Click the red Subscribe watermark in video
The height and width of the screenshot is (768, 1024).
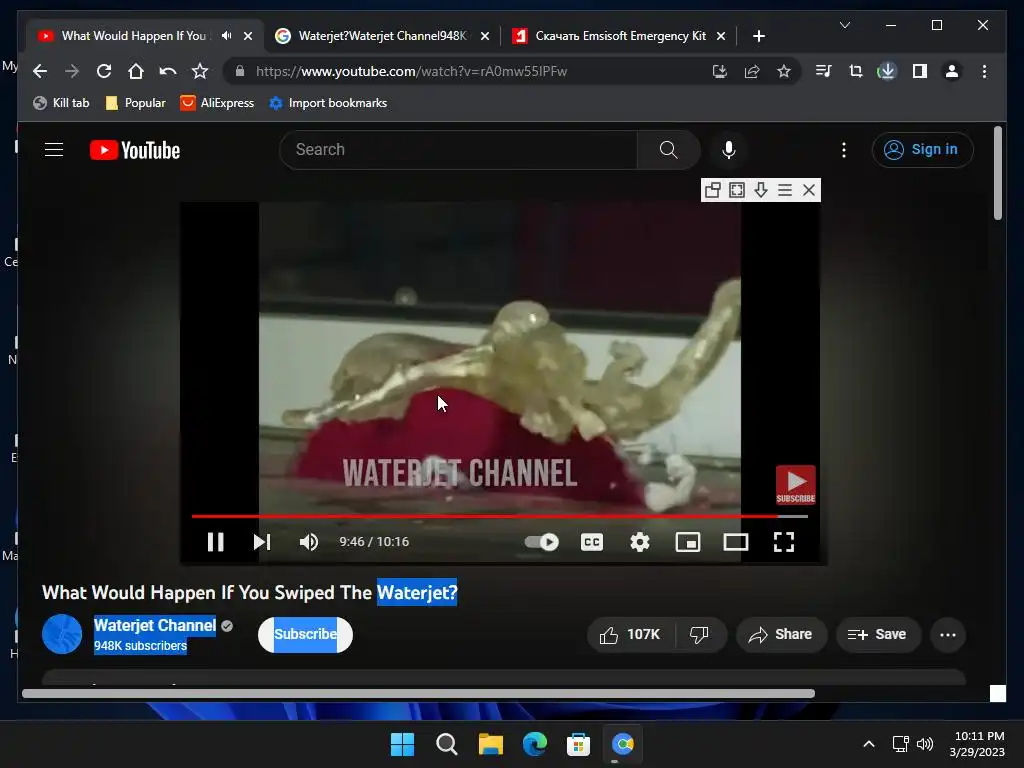click(x=795, y=485)
